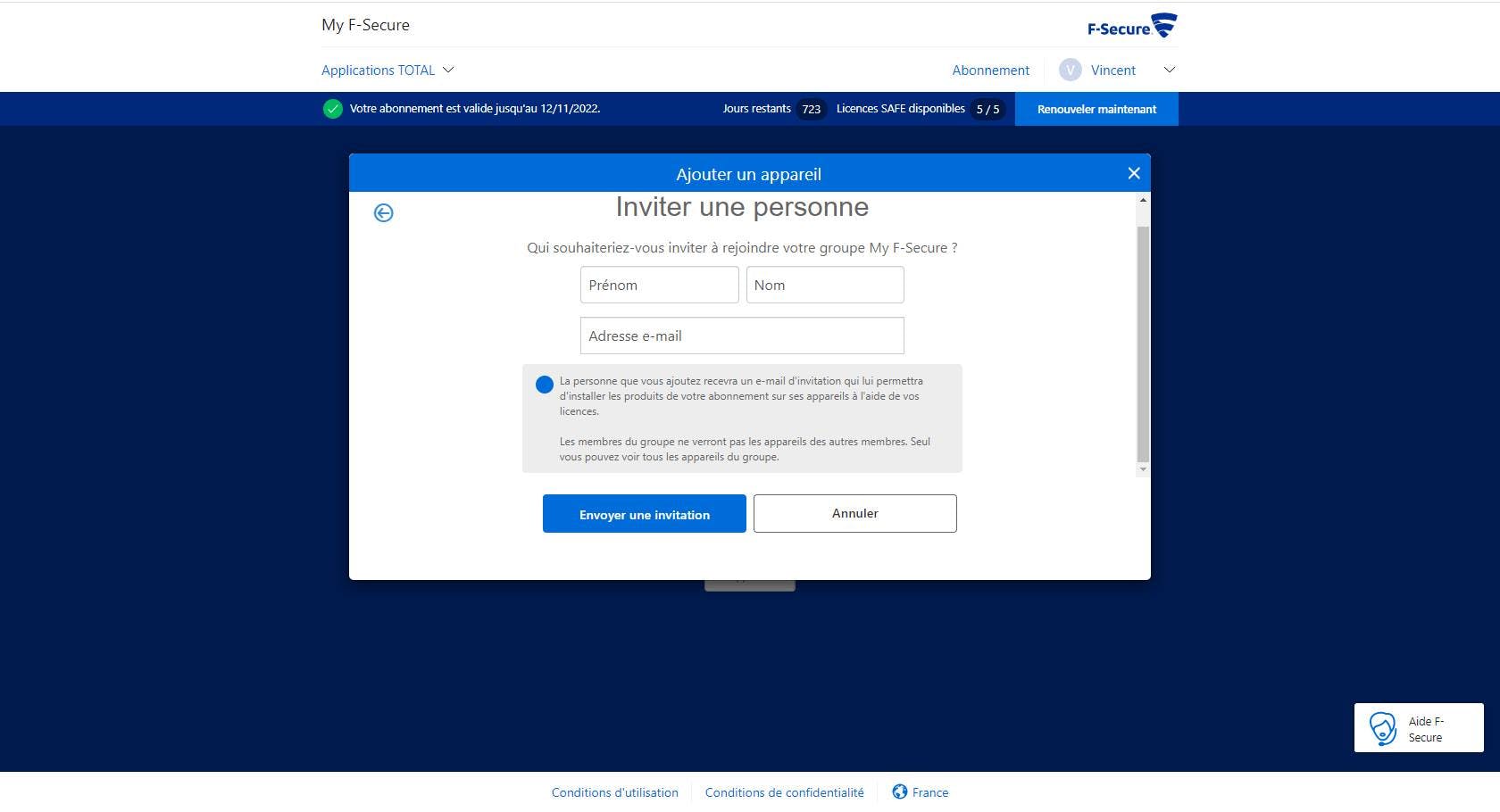Click the Vincent avatar icon
The height and width of the screenshot is (812, 1500).
point(1071,70)
